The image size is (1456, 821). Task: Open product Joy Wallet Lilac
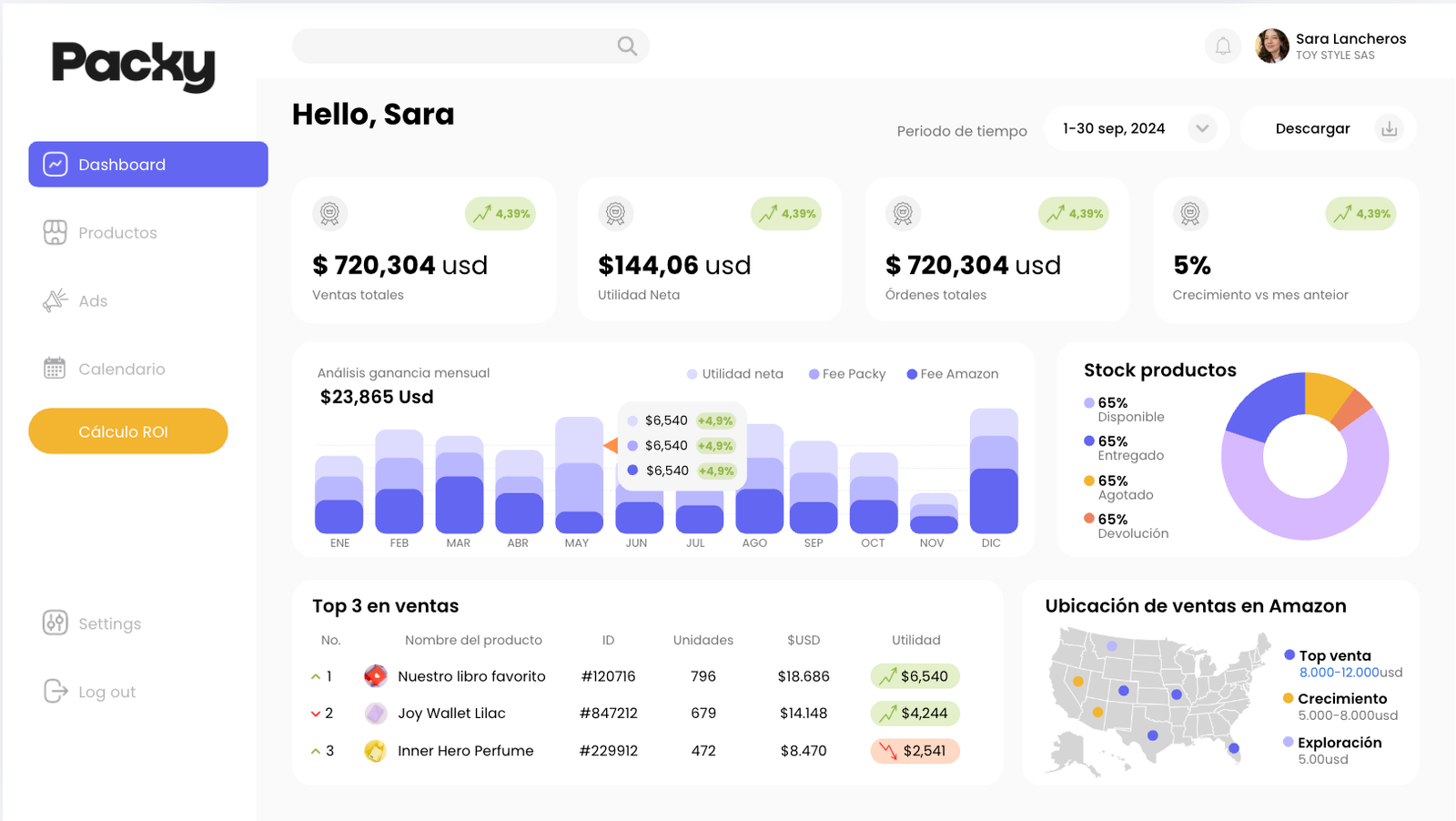click(x=451, y=714)
